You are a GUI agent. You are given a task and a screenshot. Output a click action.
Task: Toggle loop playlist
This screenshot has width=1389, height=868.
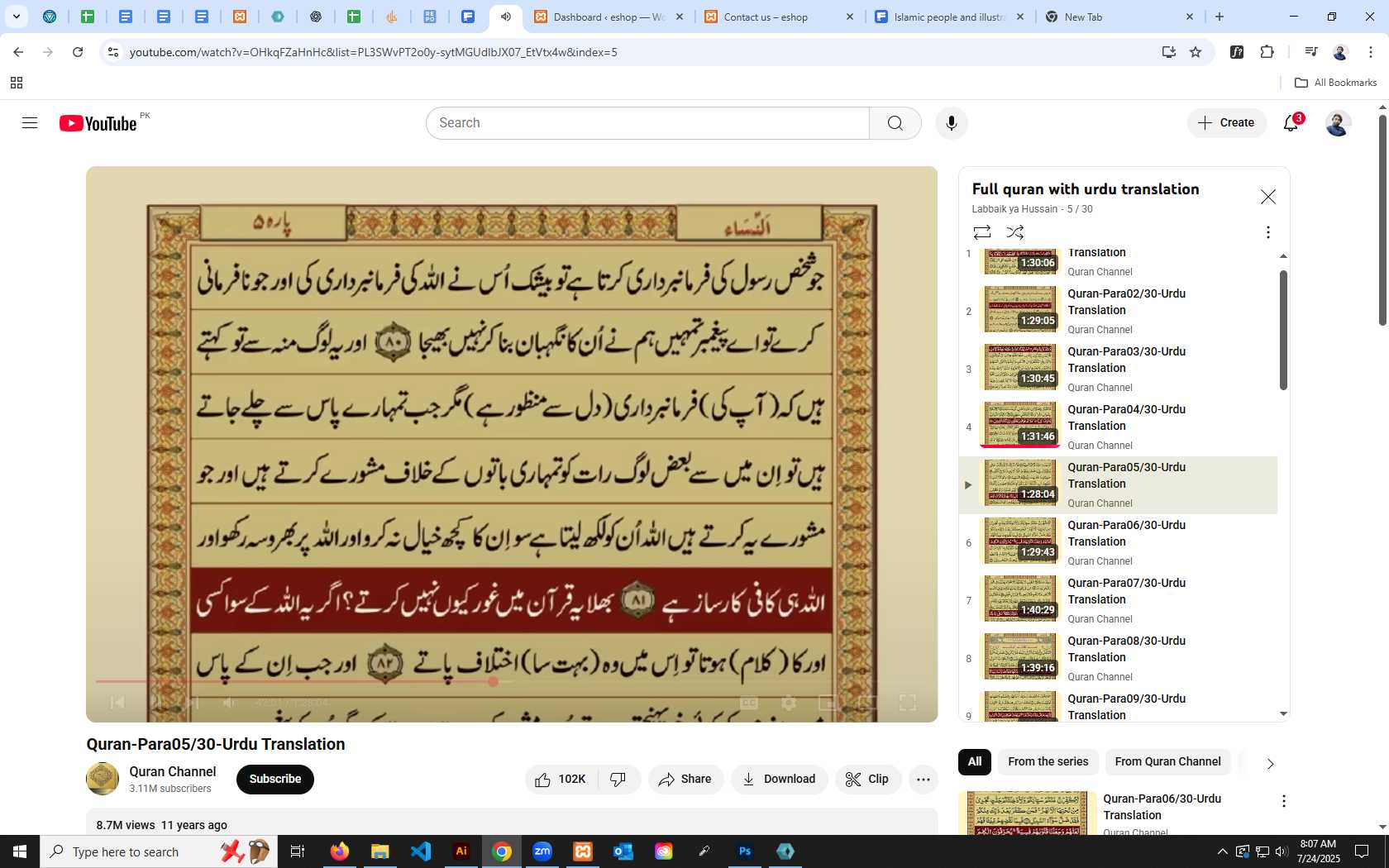981,232
